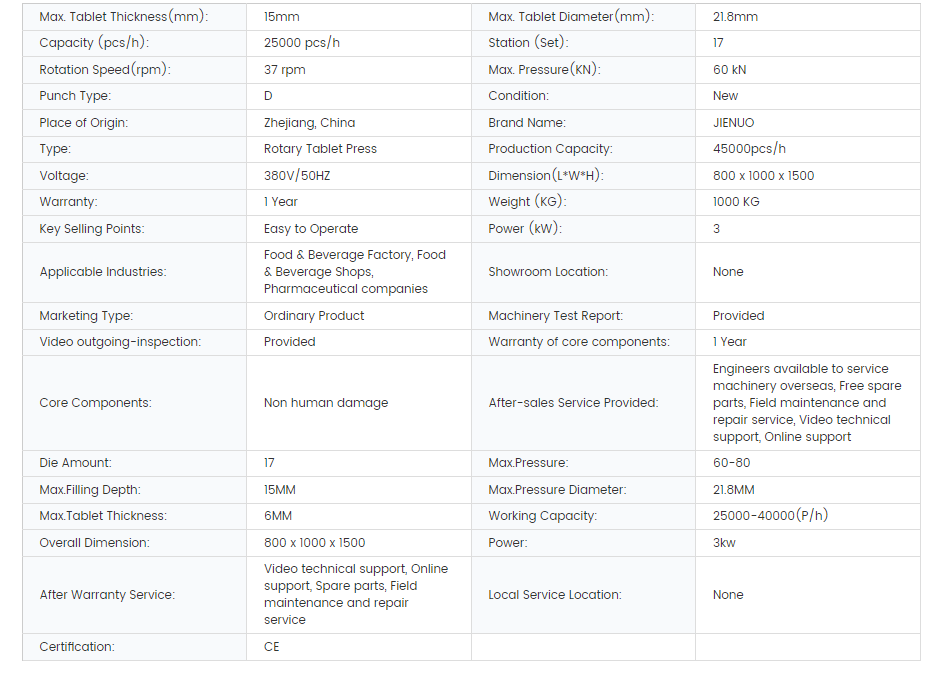Click the 'After-sales Service Provided:' label

(573, 403)
